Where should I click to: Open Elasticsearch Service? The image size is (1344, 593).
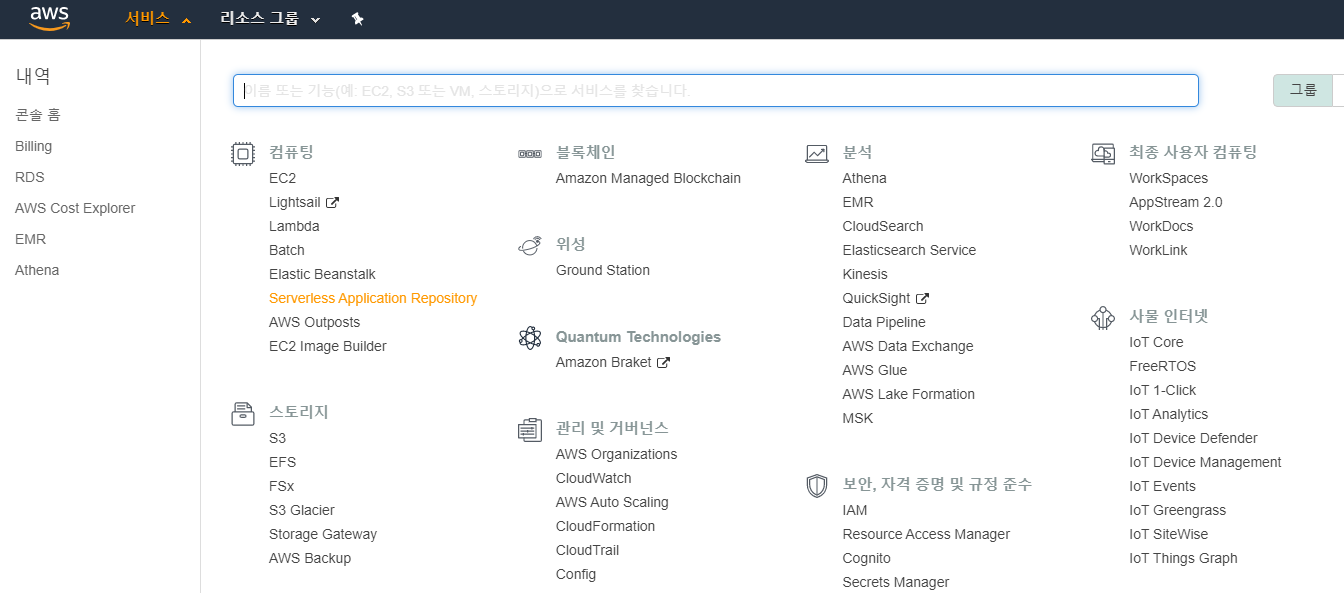(x=909, y=250)
